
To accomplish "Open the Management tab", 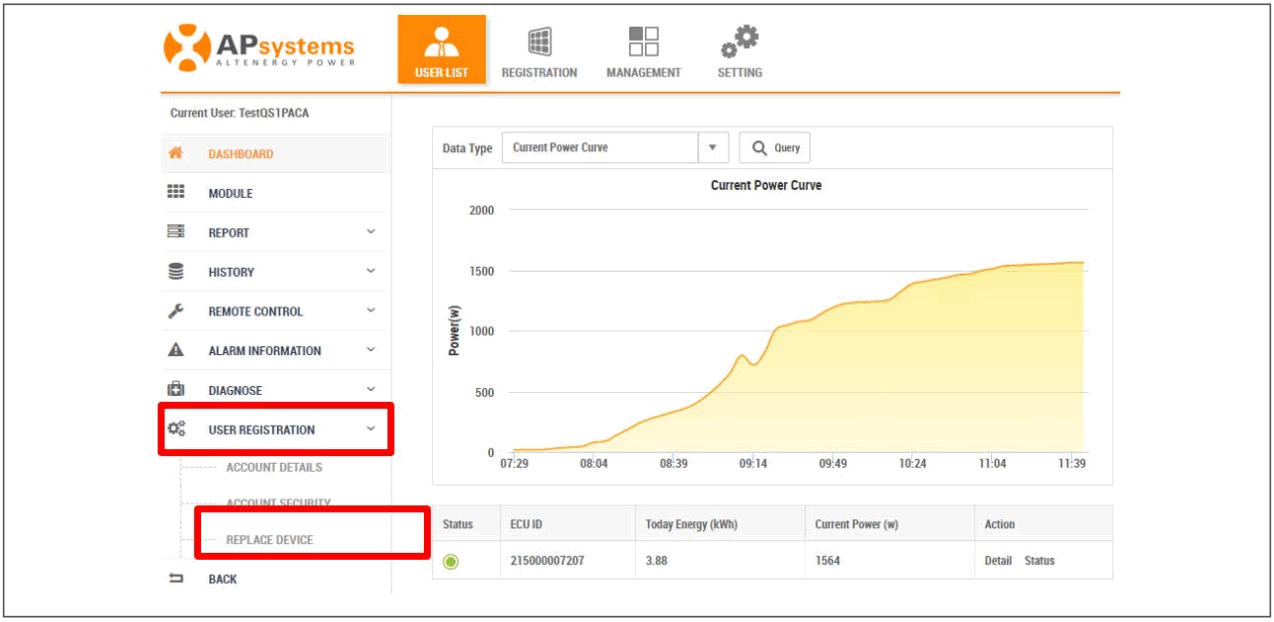I will click(643, 53).
